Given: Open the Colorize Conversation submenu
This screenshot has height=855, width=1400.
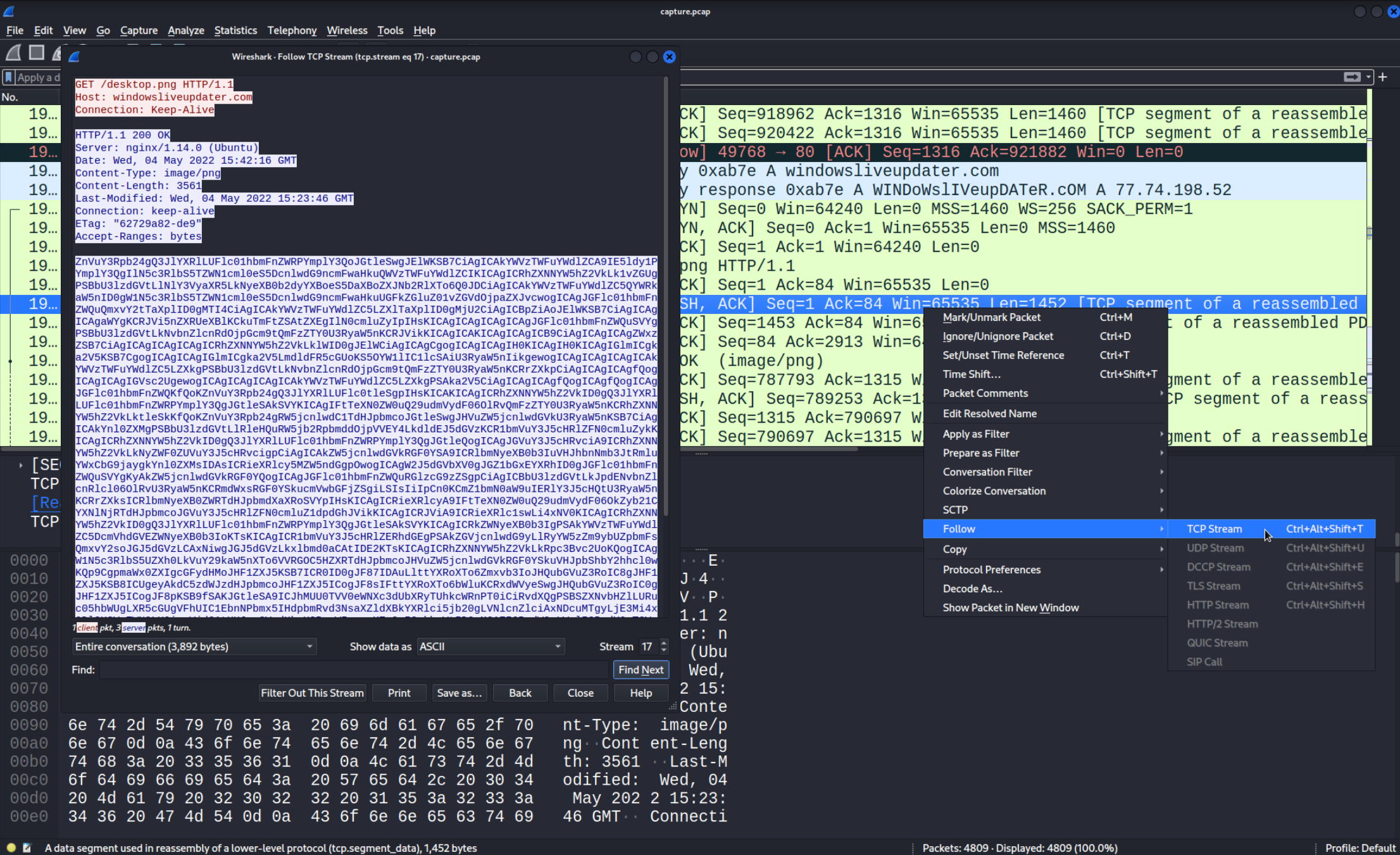Looking at the screenshot, I should [1046, 490].
